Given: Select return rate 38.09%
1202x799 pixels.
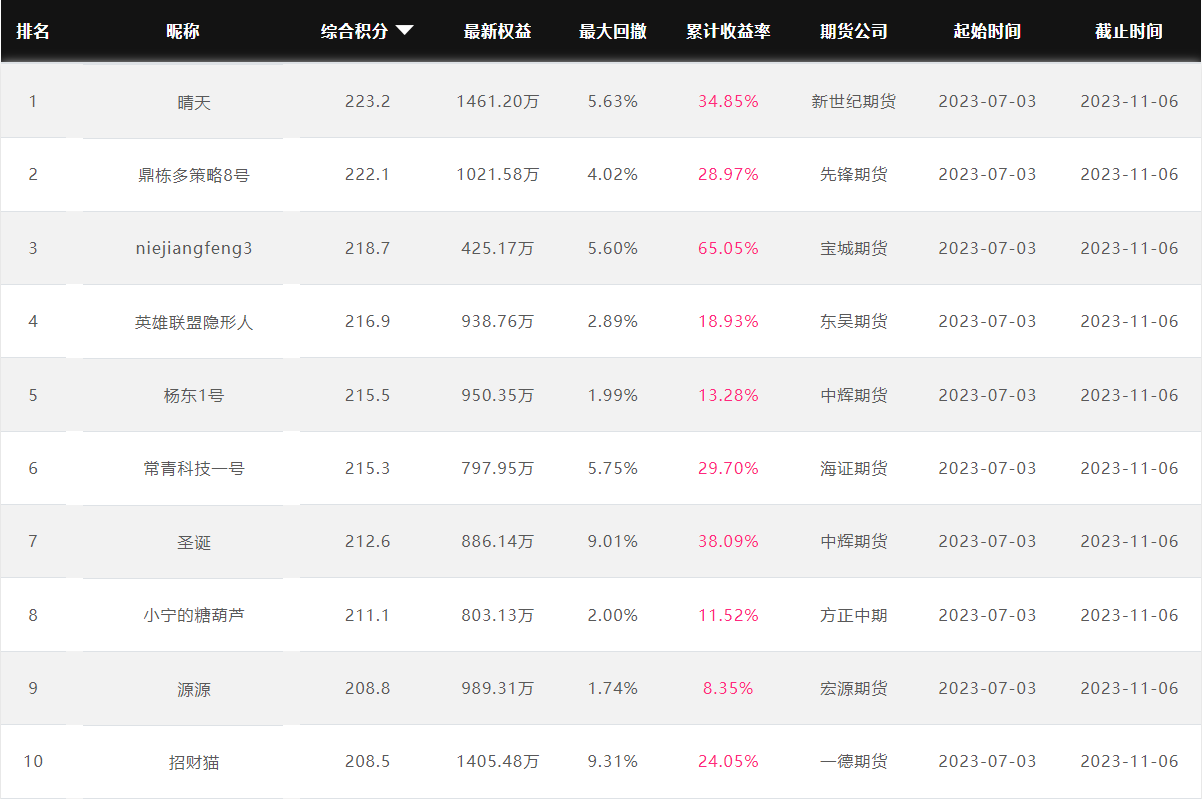Looking at the screenshot, I should click(x=729, y=541).
